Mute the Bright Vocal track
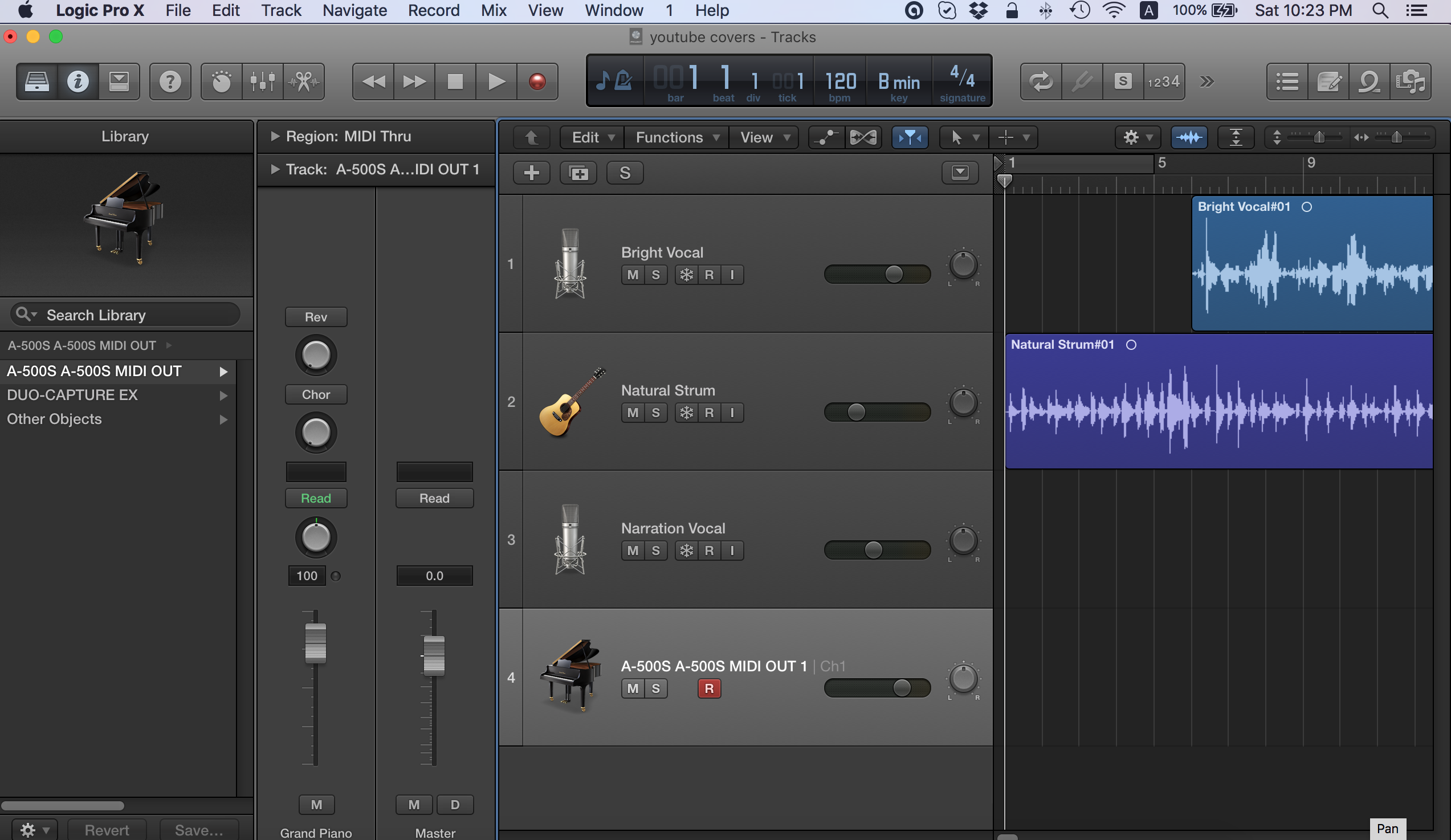This screenshot has width=1451, height=840. click(x=632, y=275)
